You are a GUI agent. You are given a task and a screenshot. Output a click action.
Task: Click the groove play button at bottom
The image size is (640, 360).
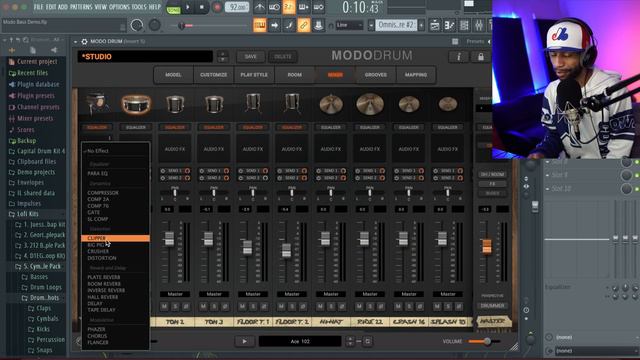(x=244, y=341)
